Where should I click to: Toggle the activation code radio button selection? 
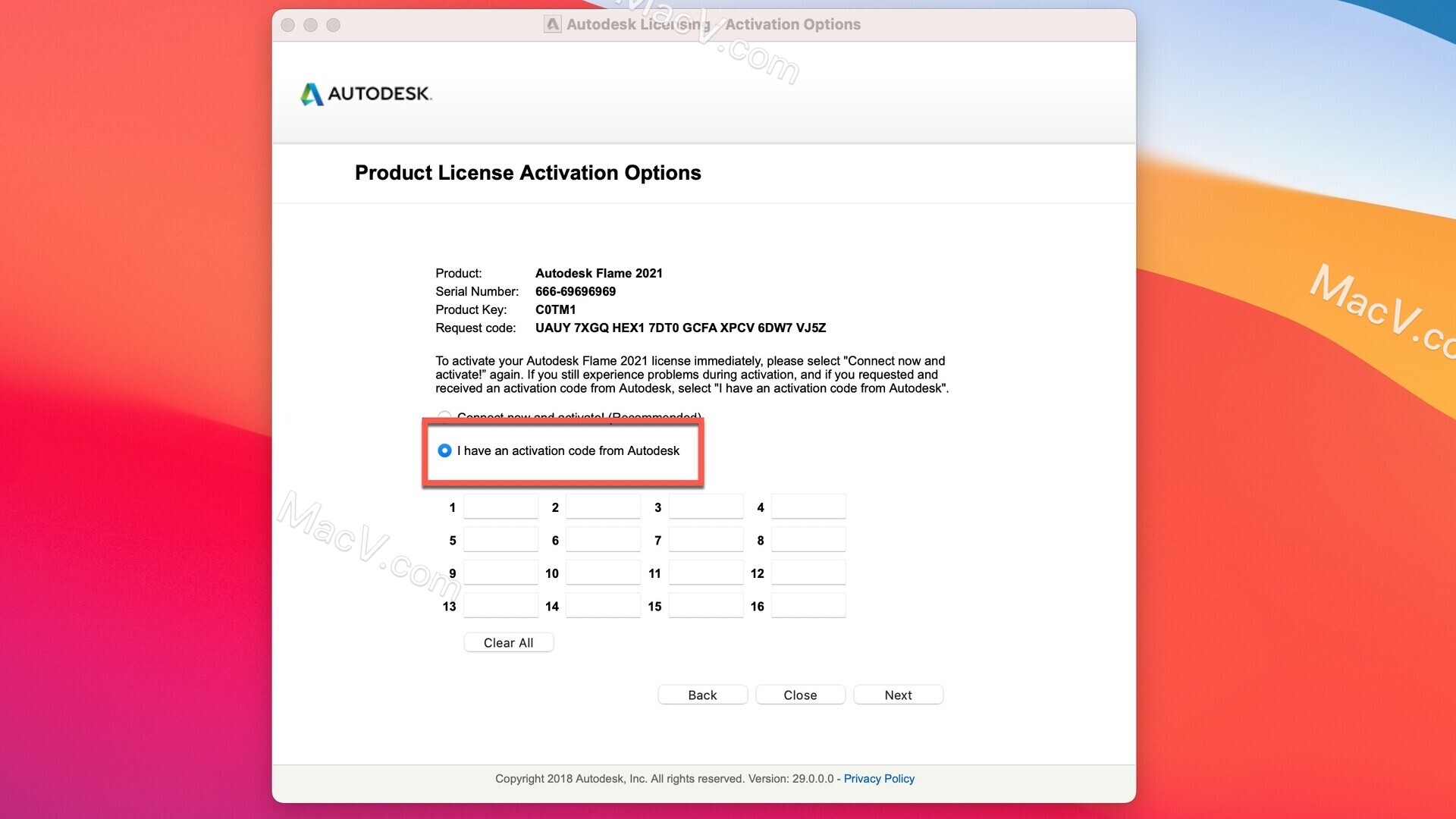445,450
